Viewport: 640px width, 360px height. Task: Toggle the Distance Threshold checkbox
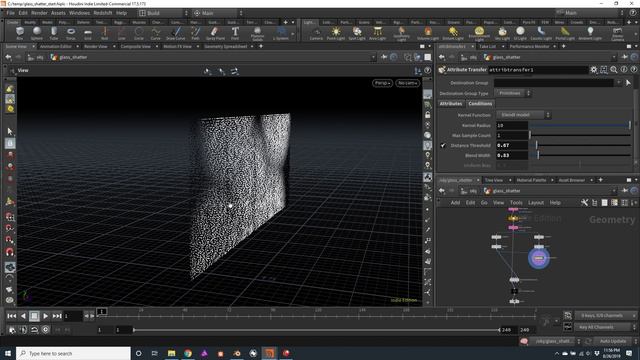point(443,145)
